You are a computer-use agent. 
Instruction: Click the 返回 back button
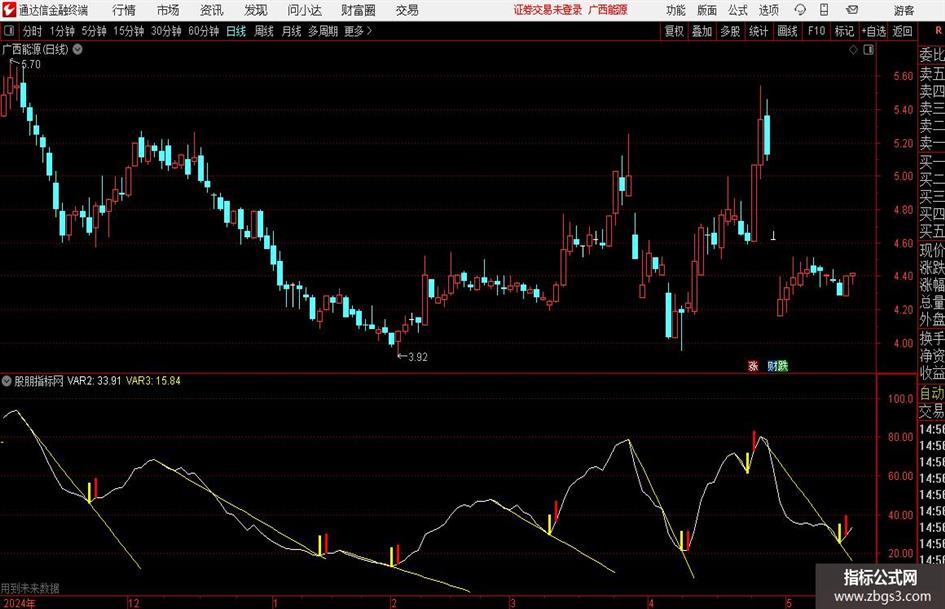pos(902,31)
